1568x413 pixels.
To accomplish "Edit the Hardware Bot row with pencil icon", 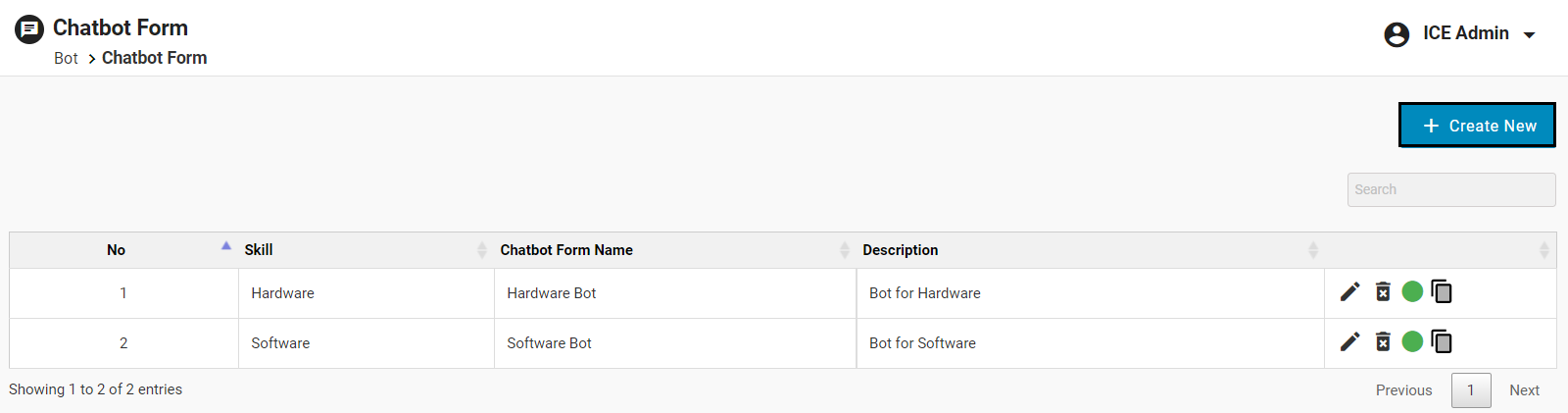I will tap(1349, 291).
